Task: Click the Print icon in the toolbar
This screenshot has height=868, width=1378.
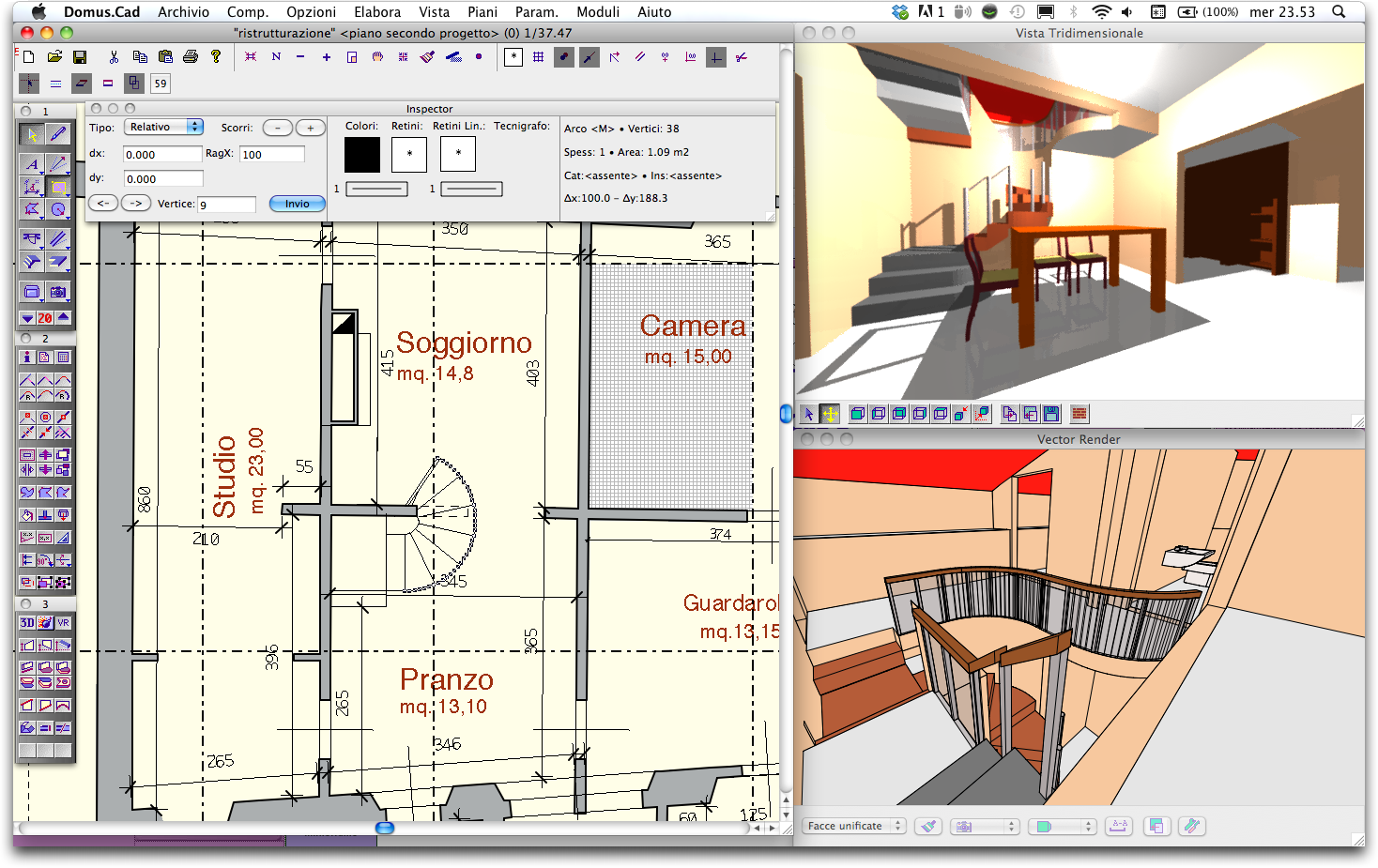Action: click(x=191, y=57)
